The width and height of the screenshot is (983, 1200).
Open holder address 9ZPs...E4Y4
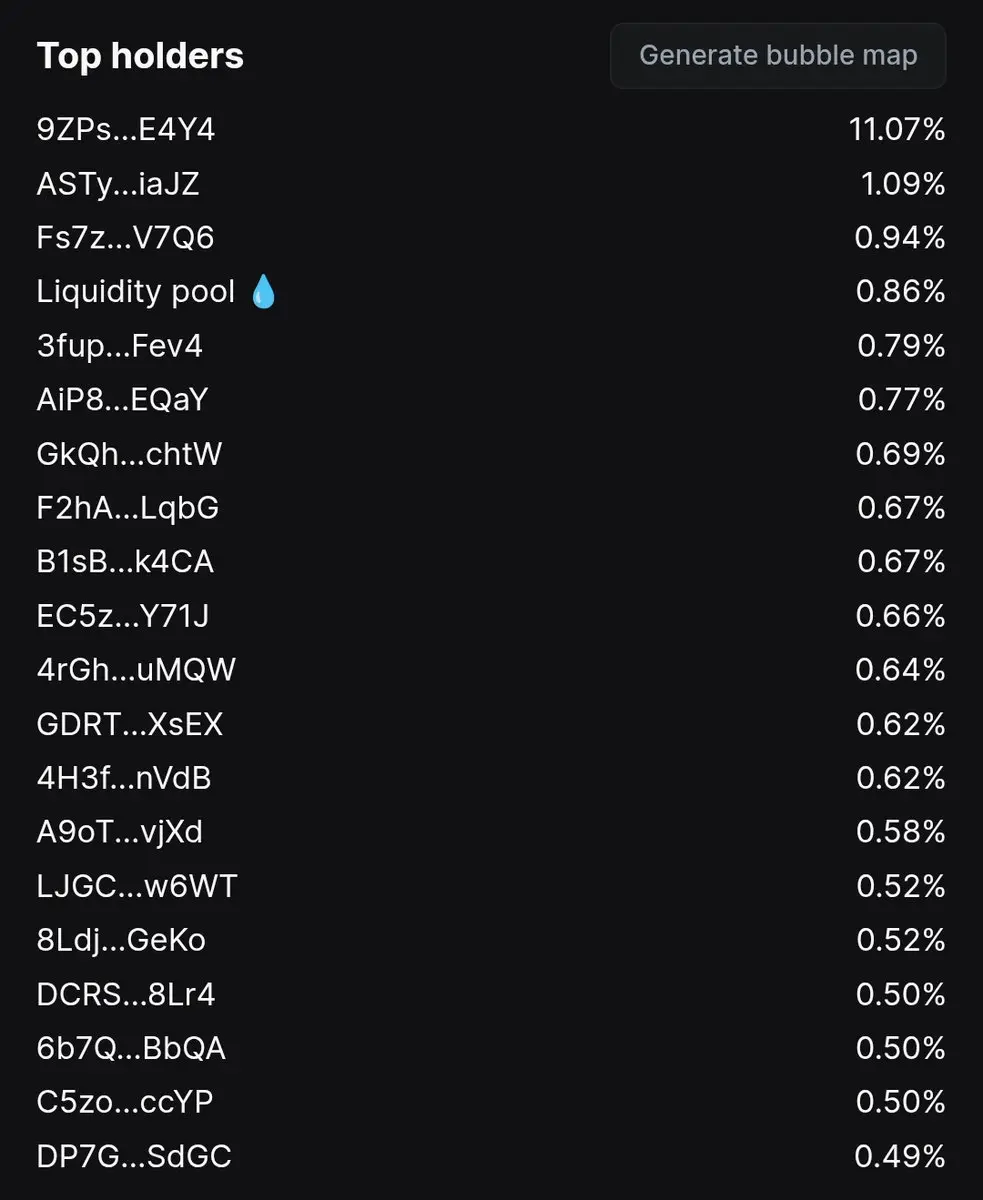click(x=126, y=130)
